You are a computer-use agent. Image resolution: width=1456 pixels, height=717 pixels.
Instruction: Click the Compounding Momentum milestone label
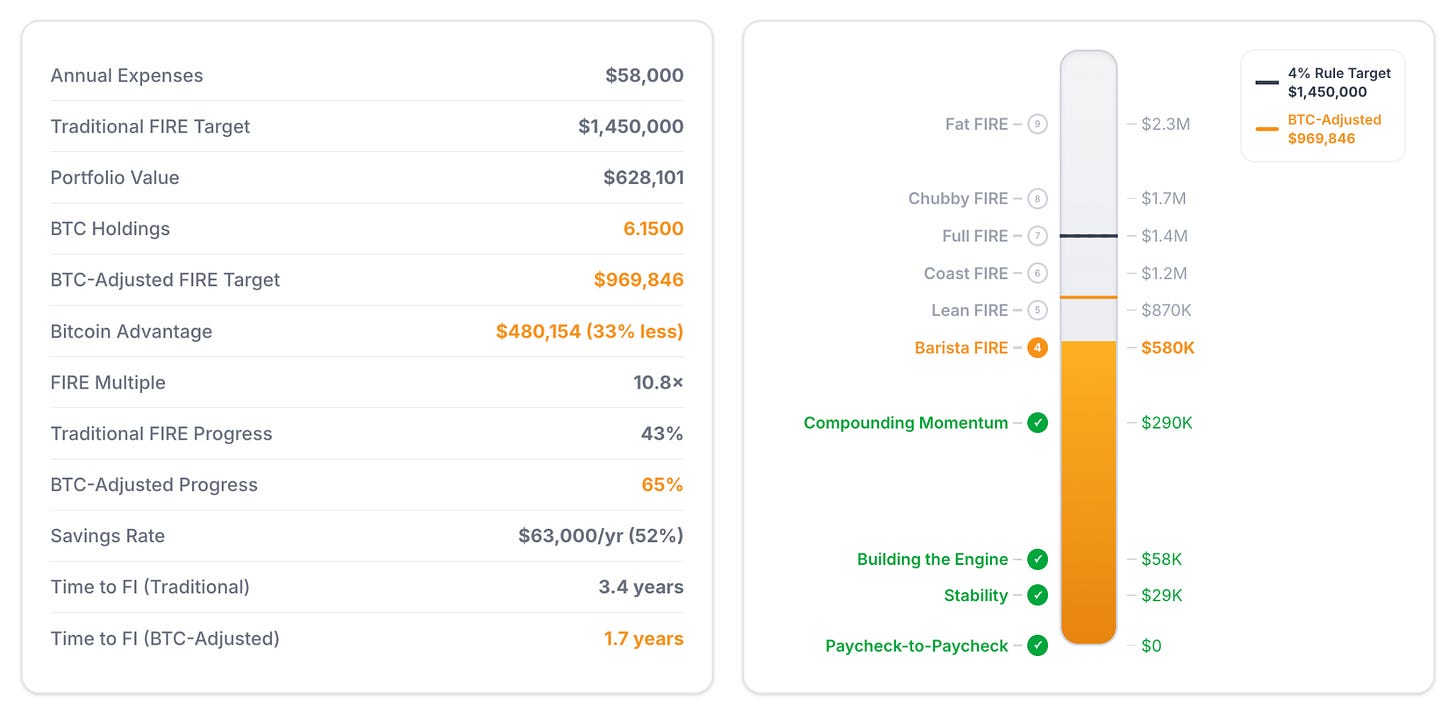point(905,423)
